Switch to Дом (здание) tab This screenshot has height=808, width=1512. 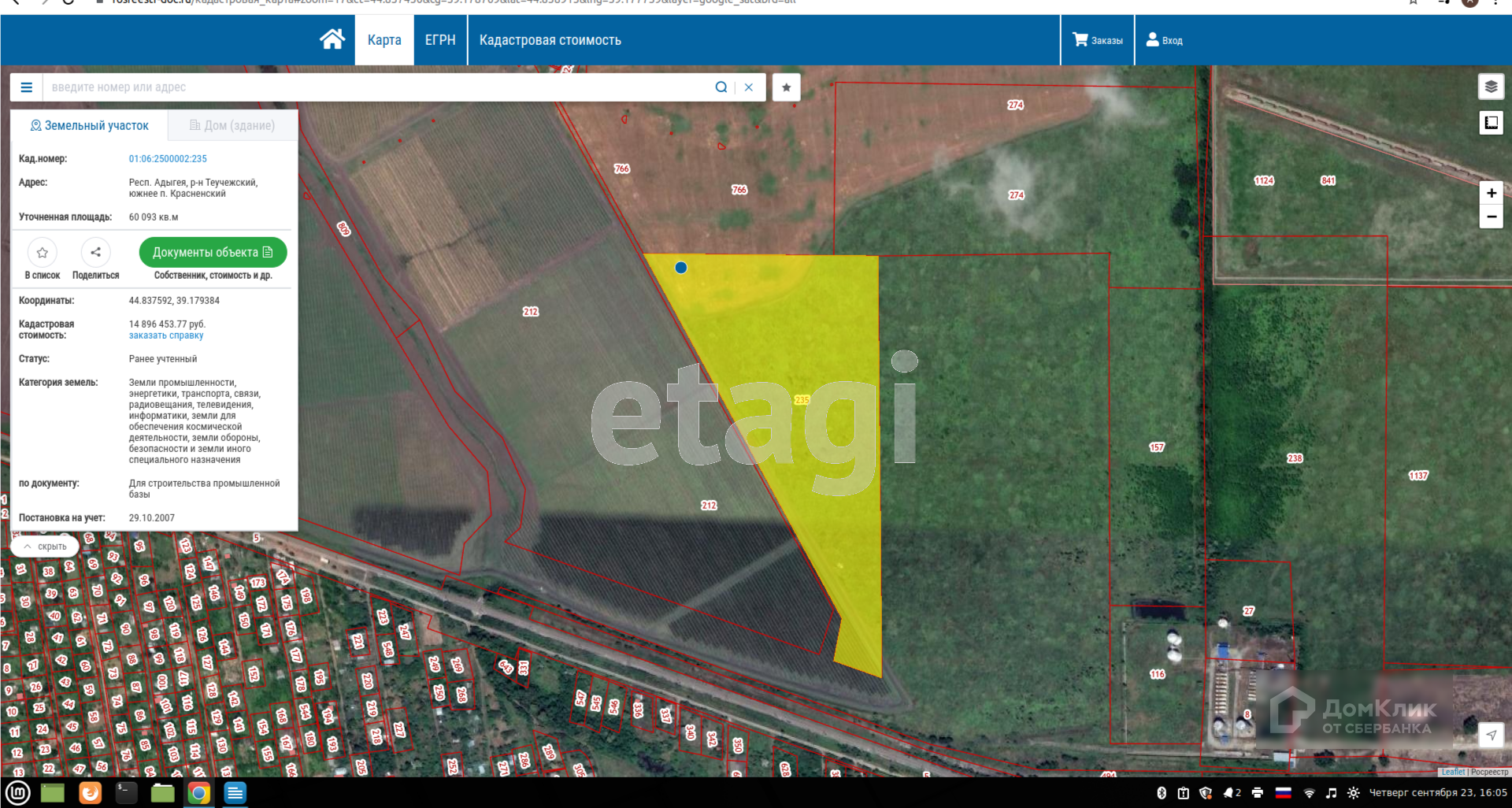(232, 125)
